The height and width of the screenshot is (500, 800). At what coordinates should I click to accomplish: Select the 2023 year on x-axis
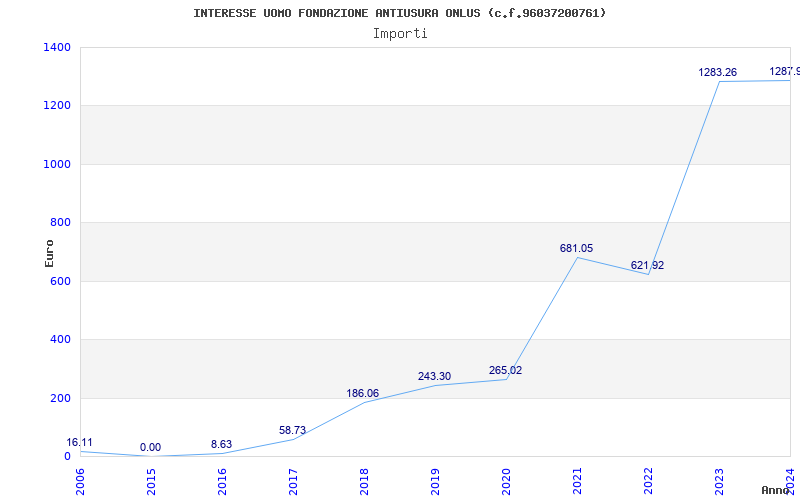(719, 480)
